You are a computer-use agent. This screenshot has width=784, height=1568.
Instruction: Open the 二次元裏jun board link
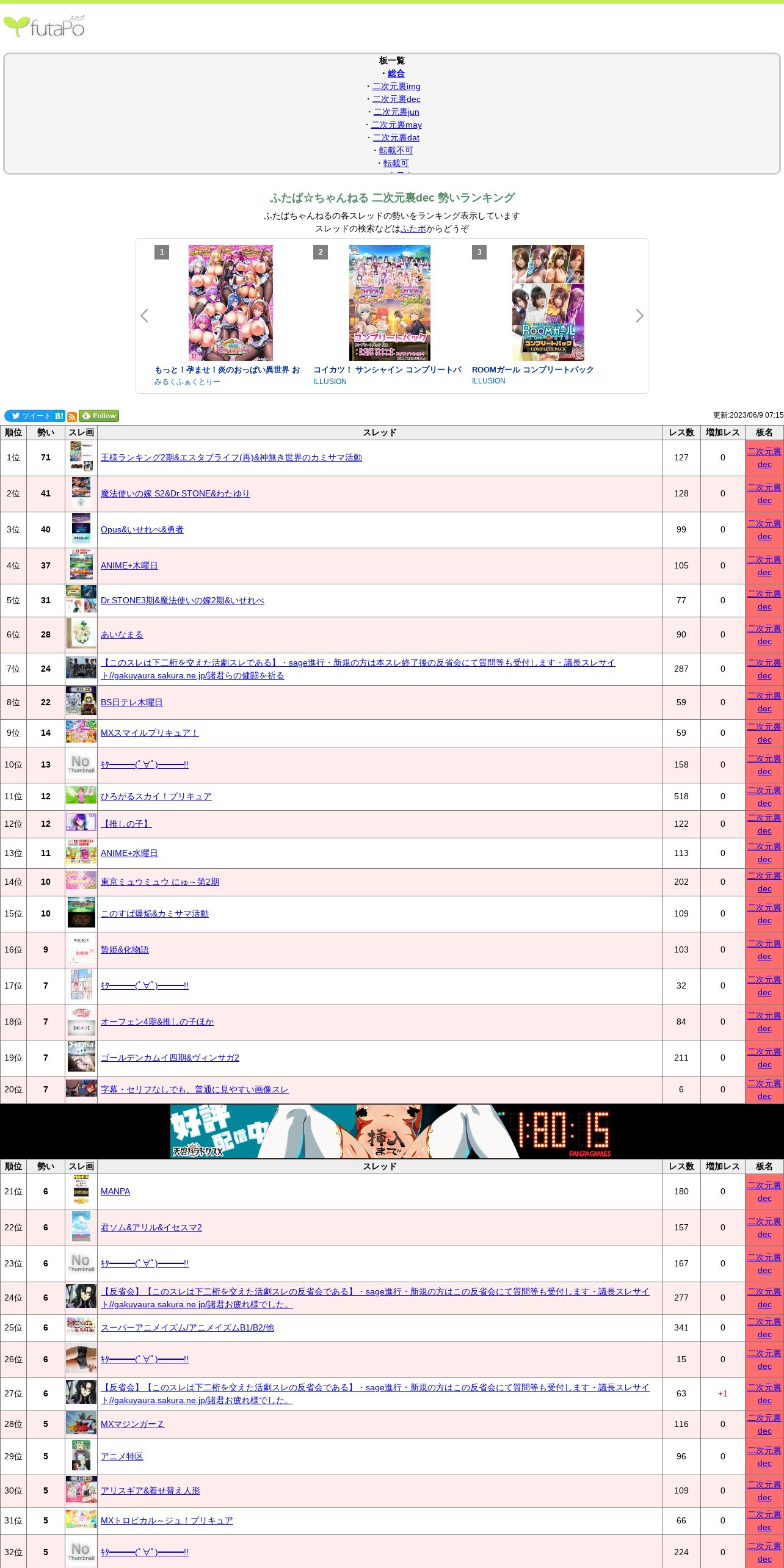tap(396, 112)
